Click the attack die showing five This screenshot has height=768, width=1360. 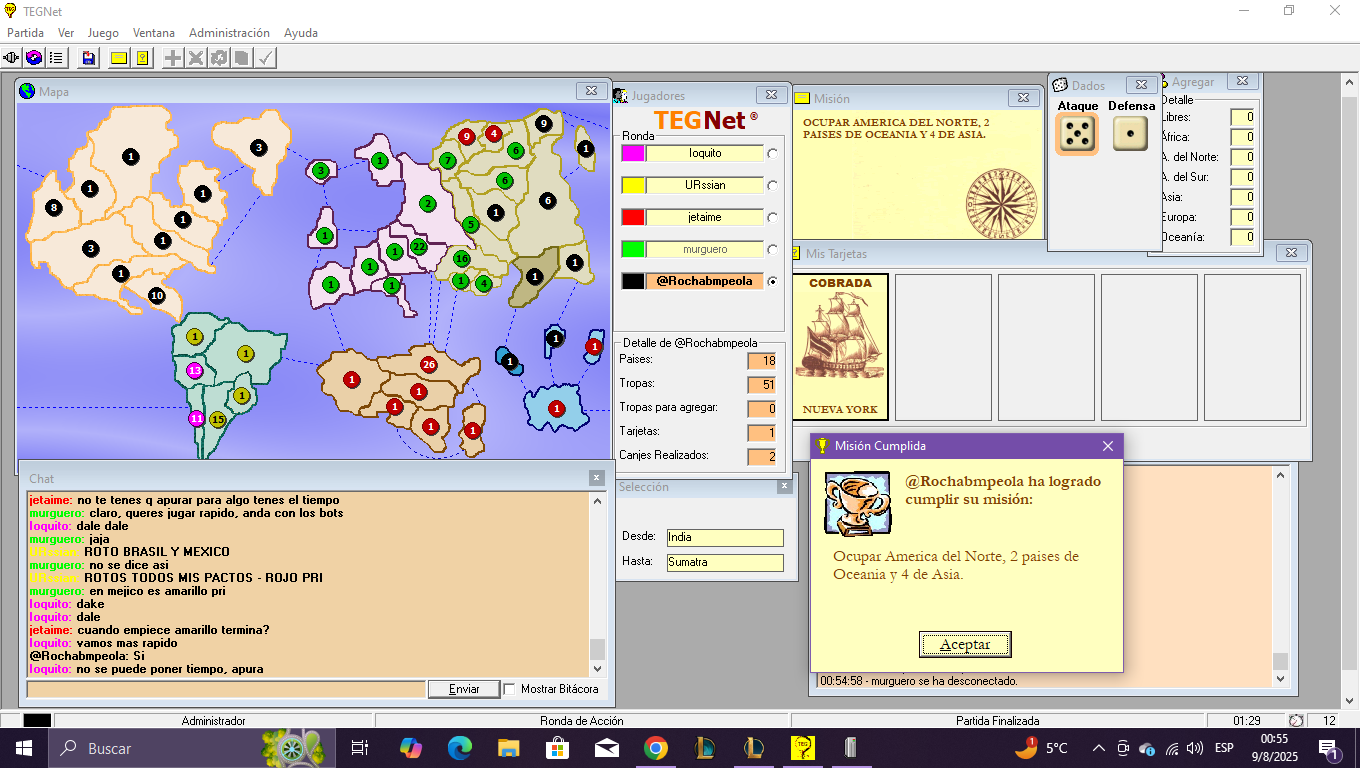(1077, 133)
